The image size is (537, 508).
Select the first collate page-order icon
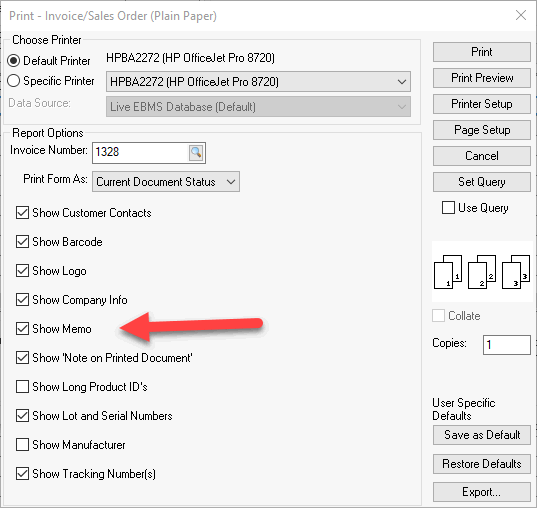click(448, 272)
